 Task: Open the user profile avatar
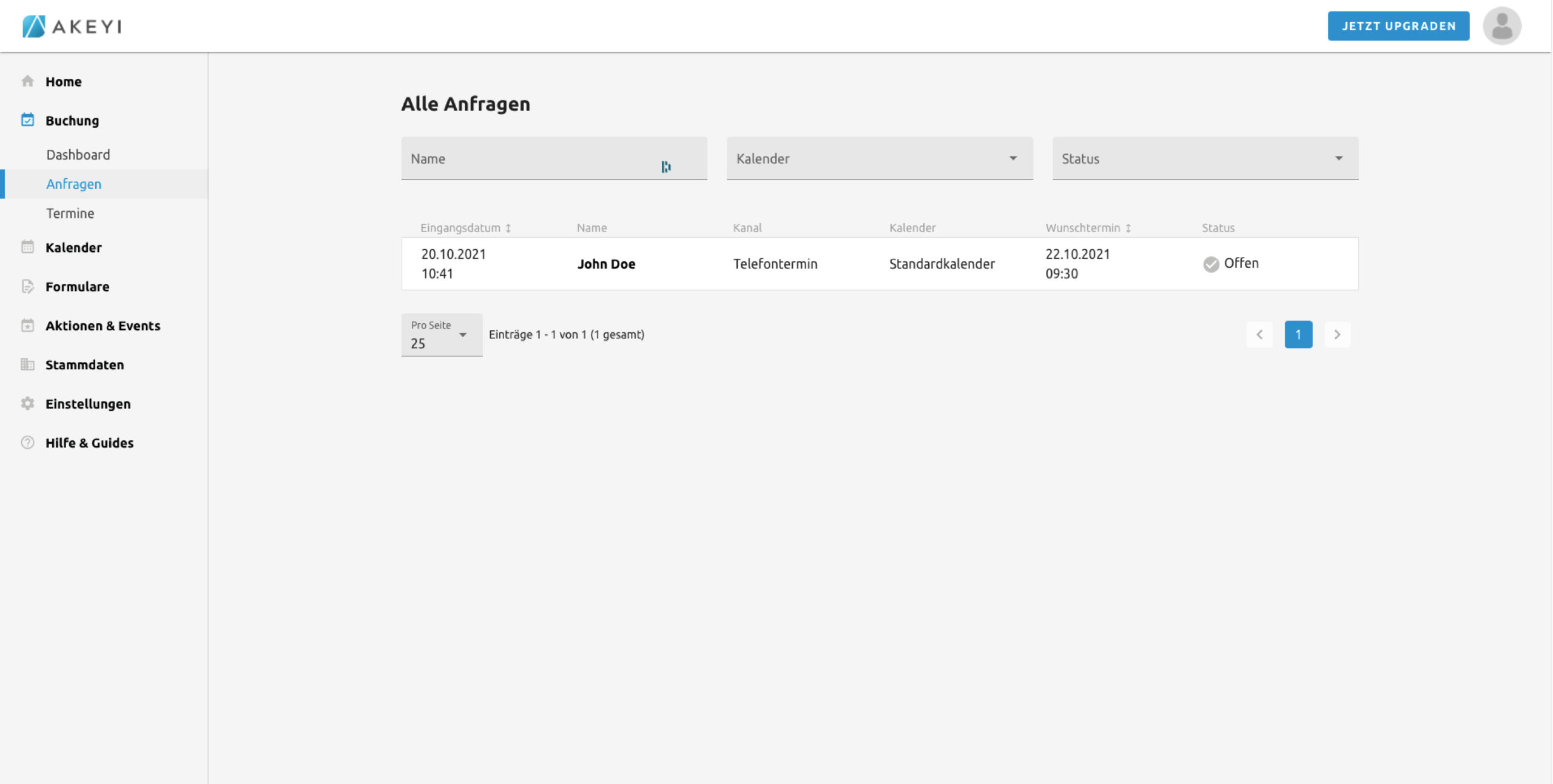point(1501,26)
